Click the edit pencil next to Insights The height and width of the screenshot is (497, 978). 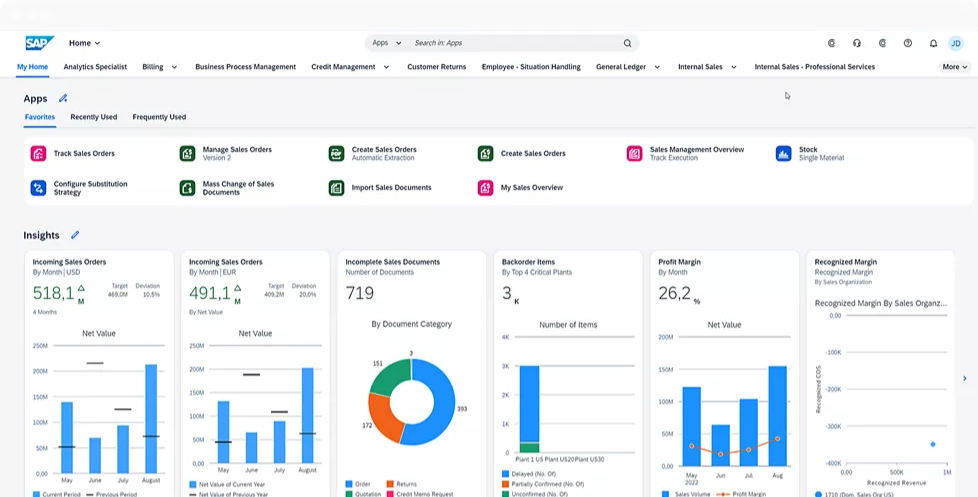tap(75, 235)
